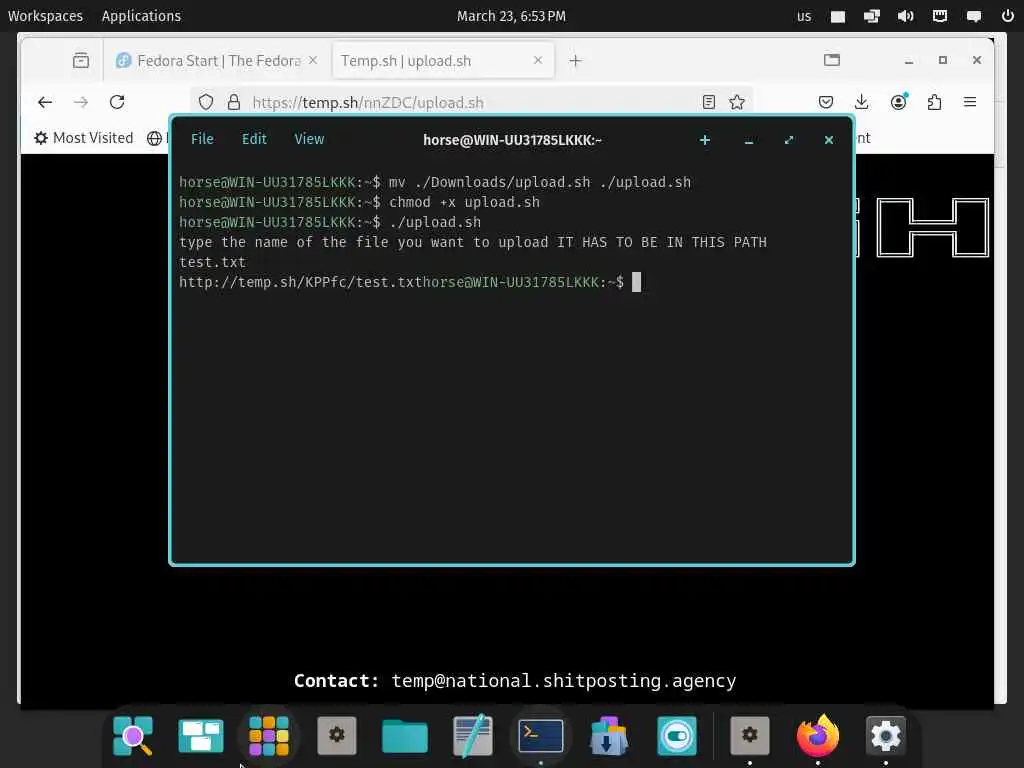Close the Temp.sh upload.sh tab

pyautogui.click(x=537, y=60)
